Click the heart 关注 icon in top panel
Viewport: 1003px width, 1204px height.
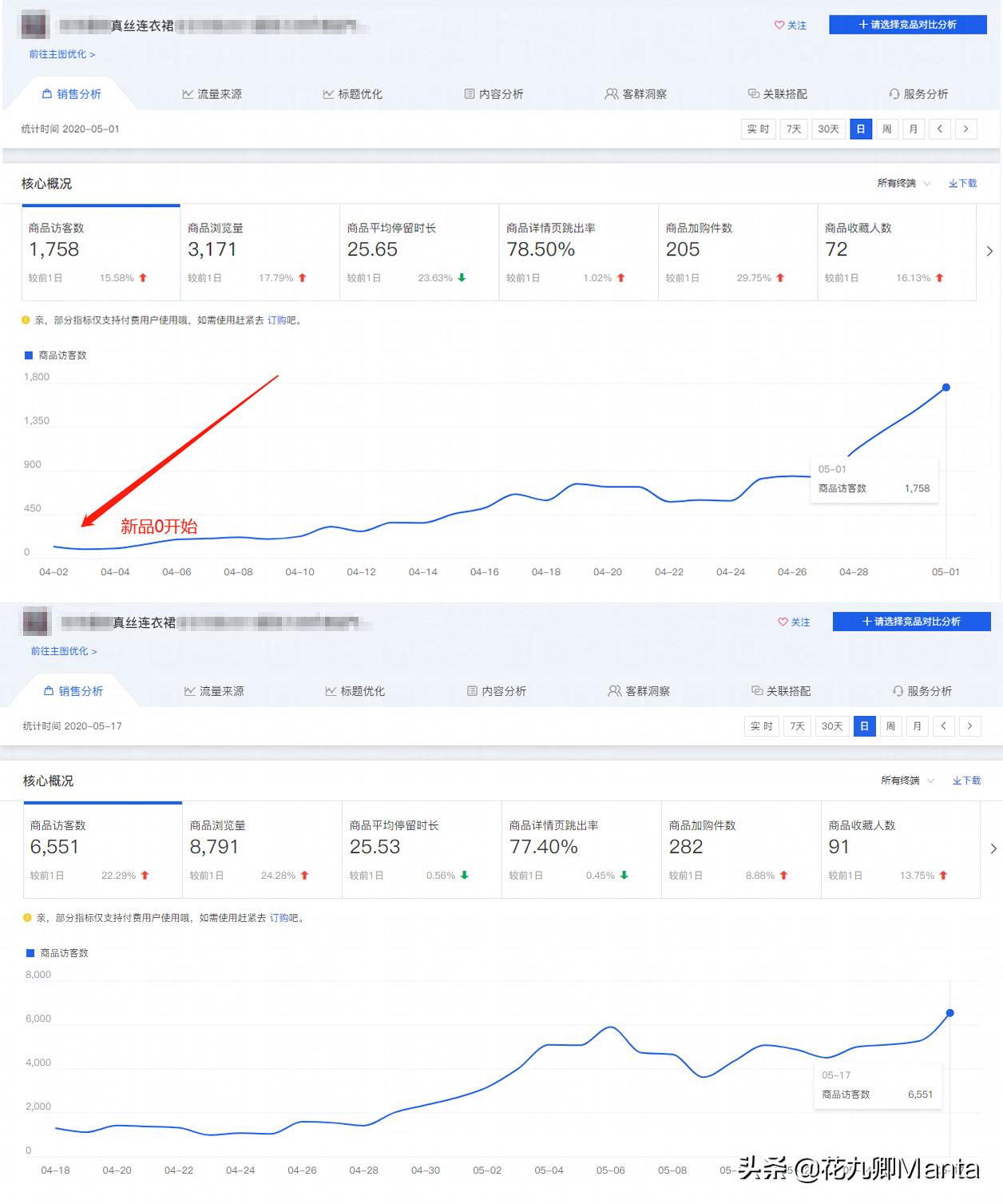pyautogui.click(x=779, y=26)
